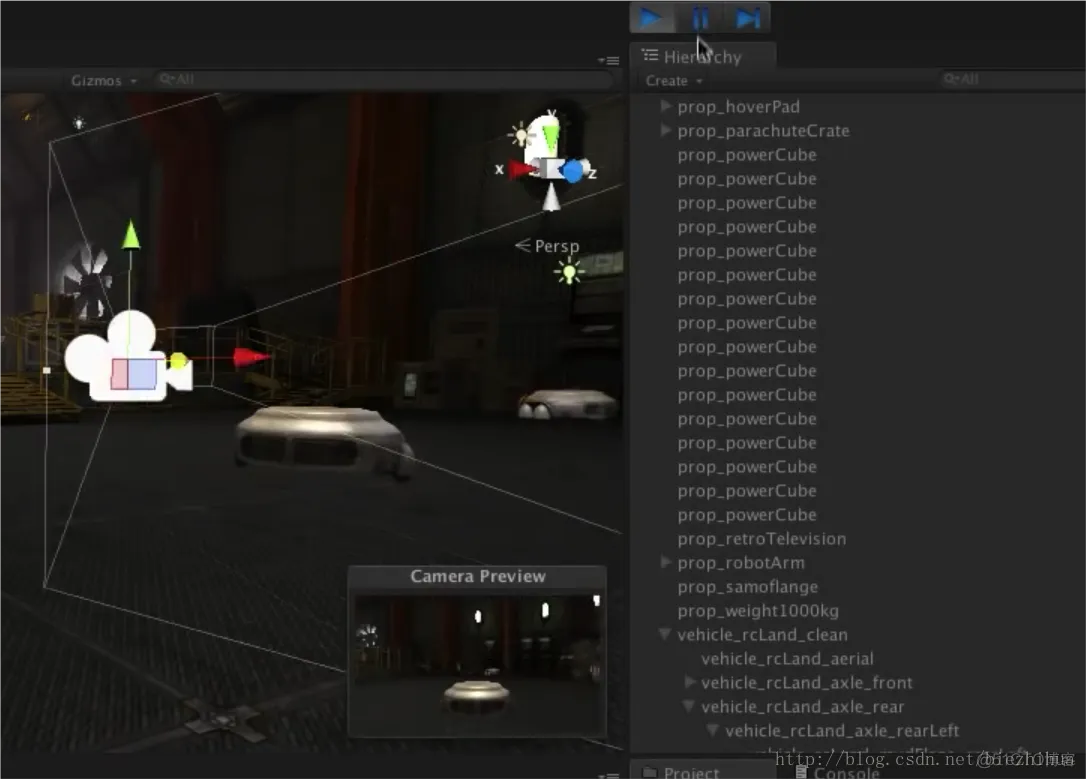Select vehicle_rcLand_aerial in the Hierarchy

787,659
